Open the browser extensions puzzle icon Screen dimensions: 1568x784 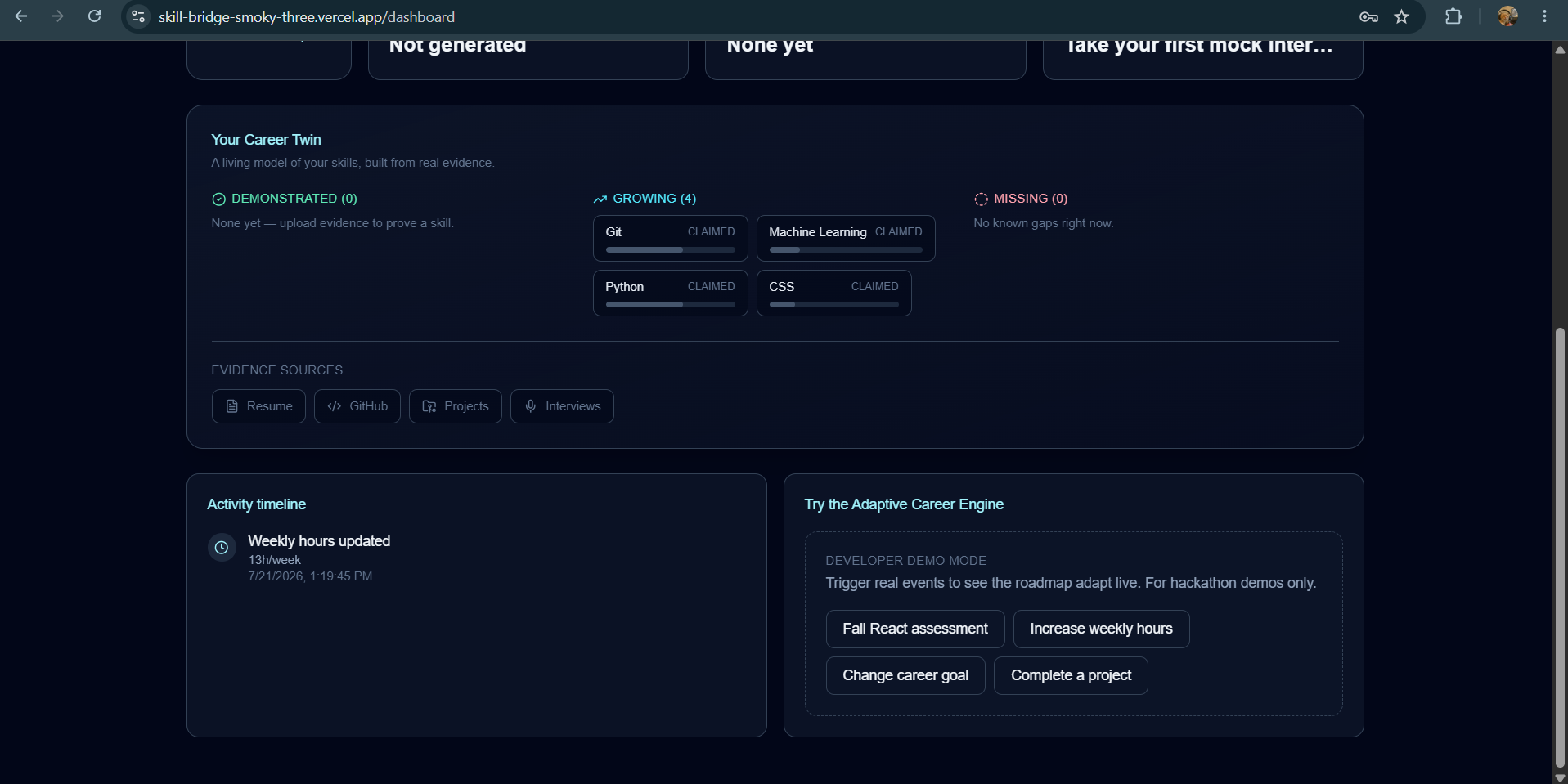(1453, 16)
